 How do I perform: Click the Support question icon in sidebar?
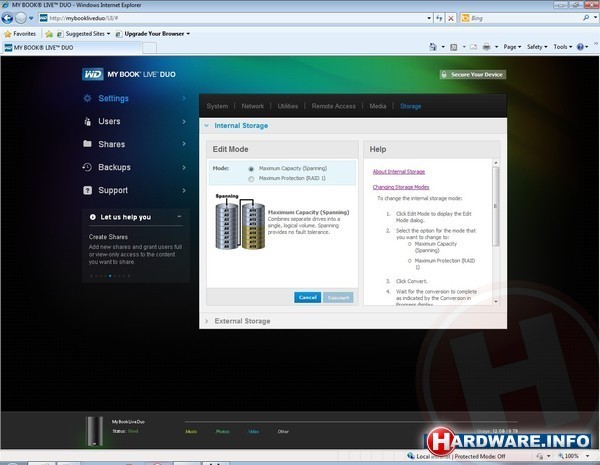click(87, 190)
